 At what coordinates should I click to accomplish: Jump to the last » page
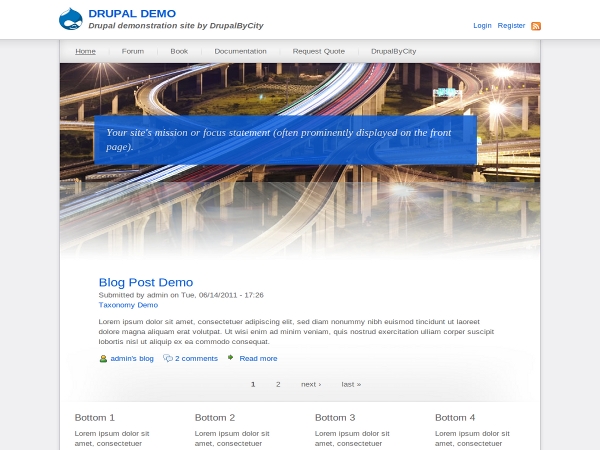[351, 384]
